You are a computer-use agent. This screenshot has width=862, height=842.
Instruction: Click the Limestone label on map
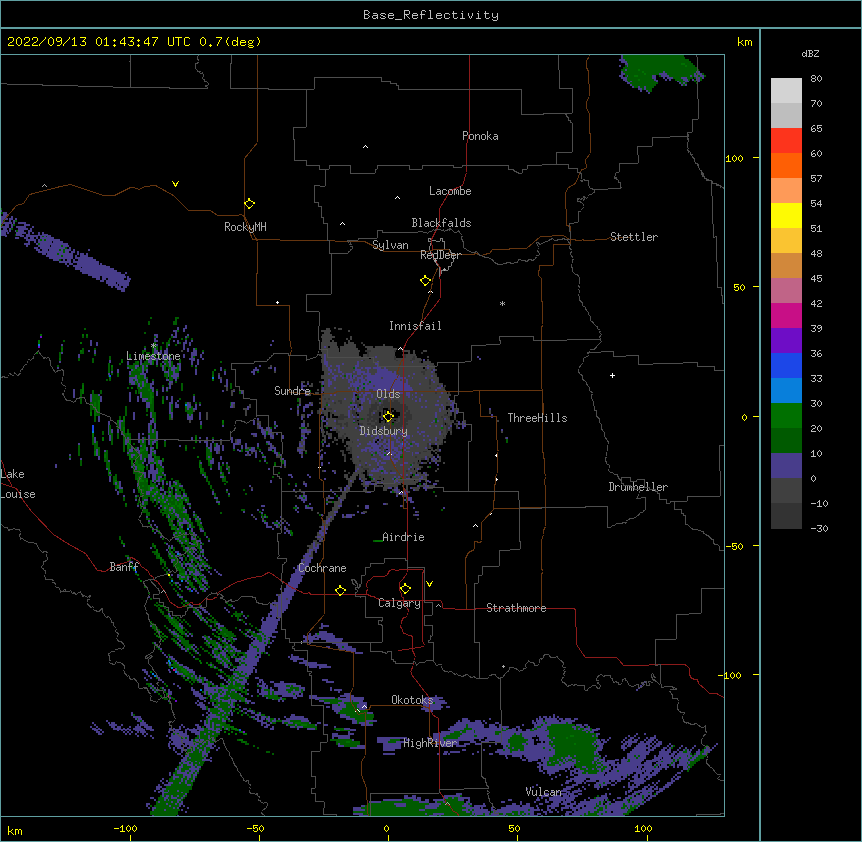click(x=153, y=356)
